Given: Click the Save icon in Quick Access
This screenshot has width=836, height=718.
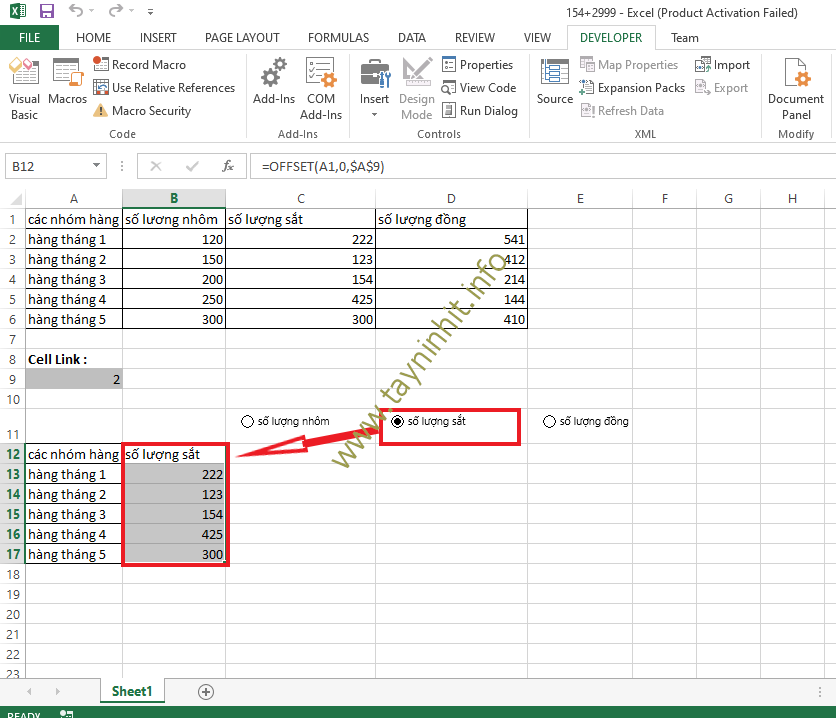Looking at the screenshot, I should click(46, 12).
